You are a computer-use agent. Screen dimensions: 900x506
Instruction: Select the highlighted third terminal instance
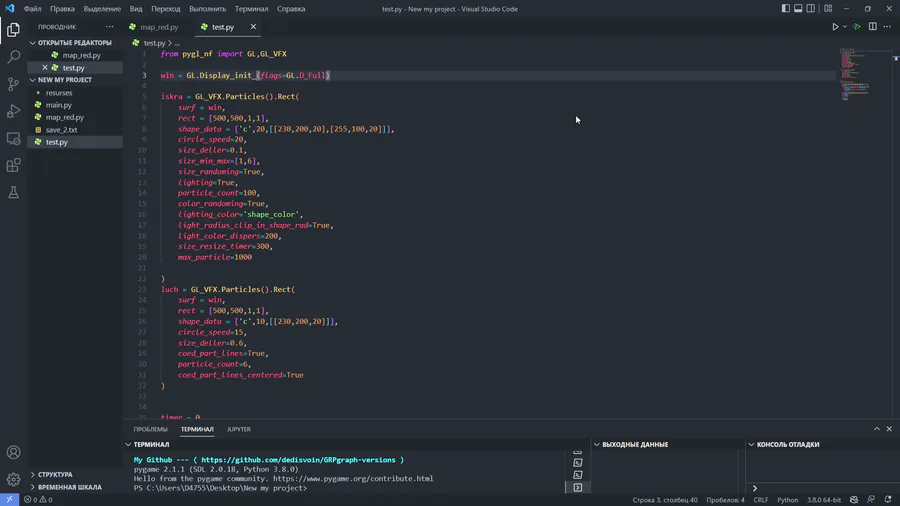pos(577,488)
